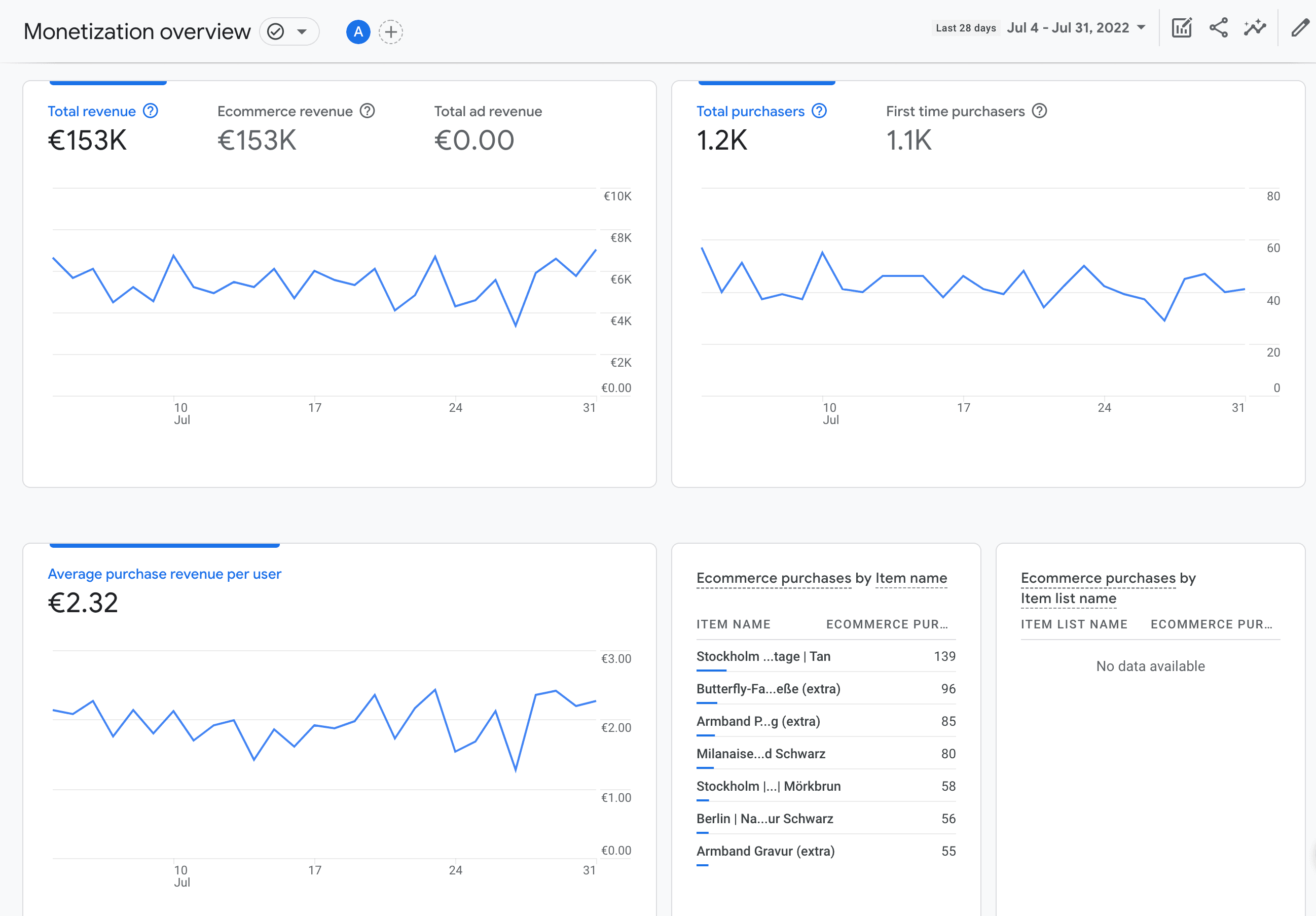The image size is (1316, 916).
Task: Click Average purchase revenue per user label
Action: 164,574
